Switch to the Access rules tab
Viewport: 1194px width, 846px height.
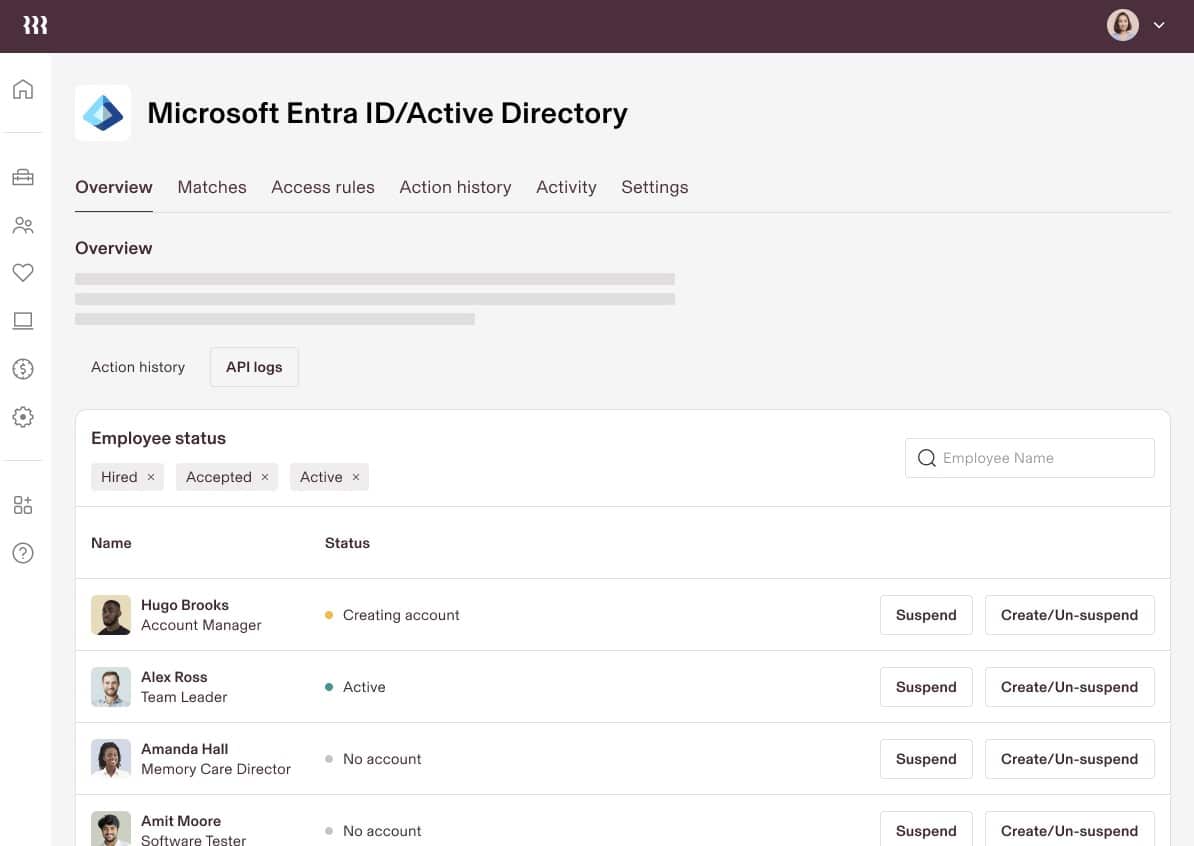[323, 187]
